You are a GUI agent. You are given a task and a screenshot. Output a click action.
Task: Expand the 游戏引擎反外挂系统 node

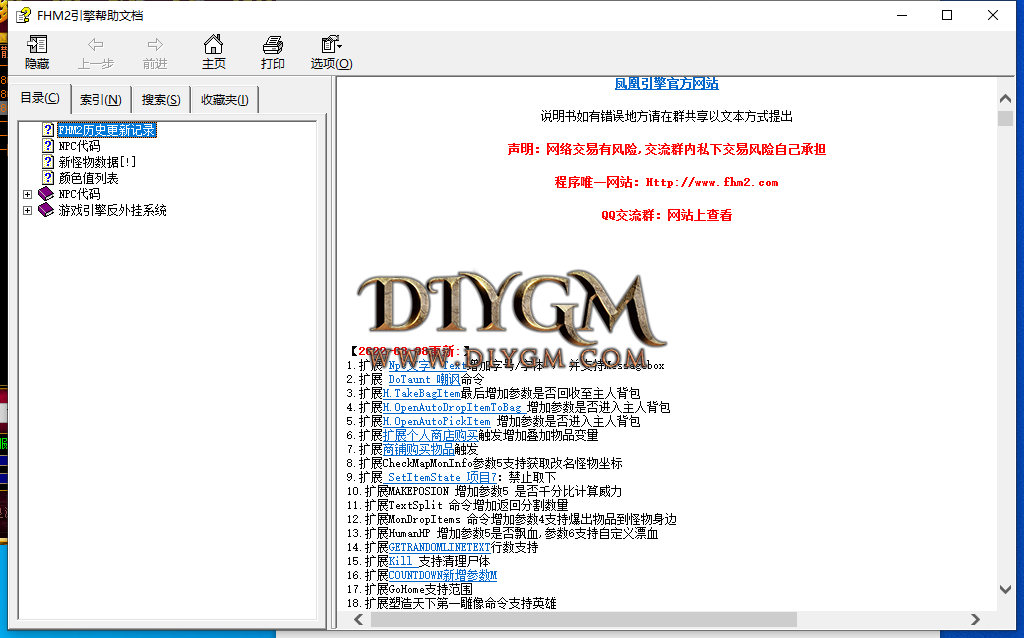27,210
